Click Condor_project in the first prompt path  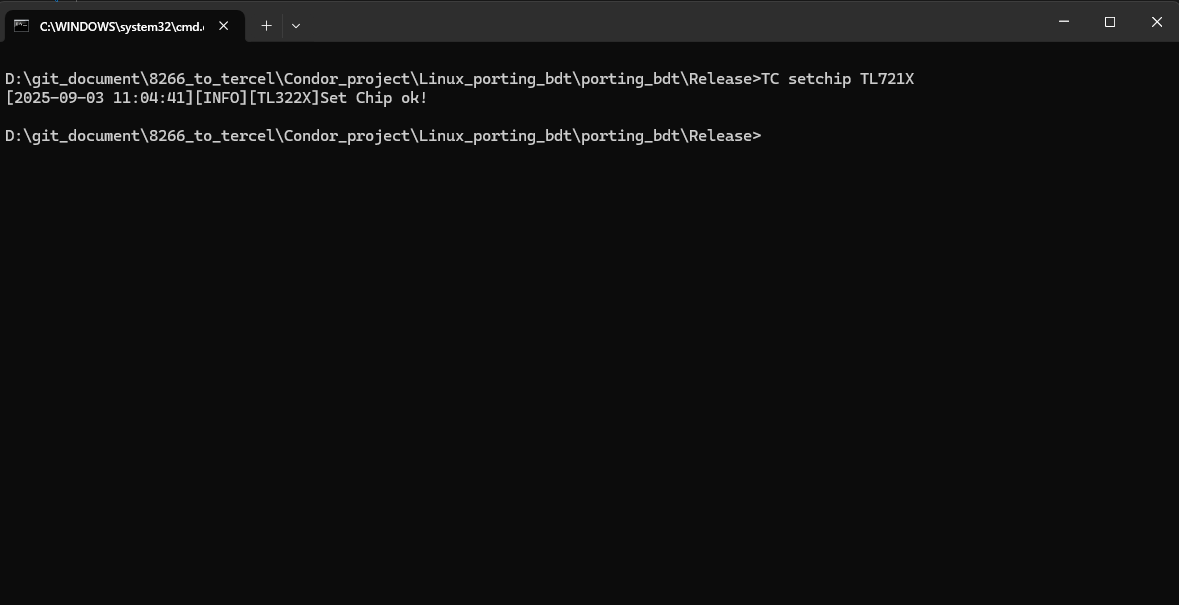tap(346, 79)
